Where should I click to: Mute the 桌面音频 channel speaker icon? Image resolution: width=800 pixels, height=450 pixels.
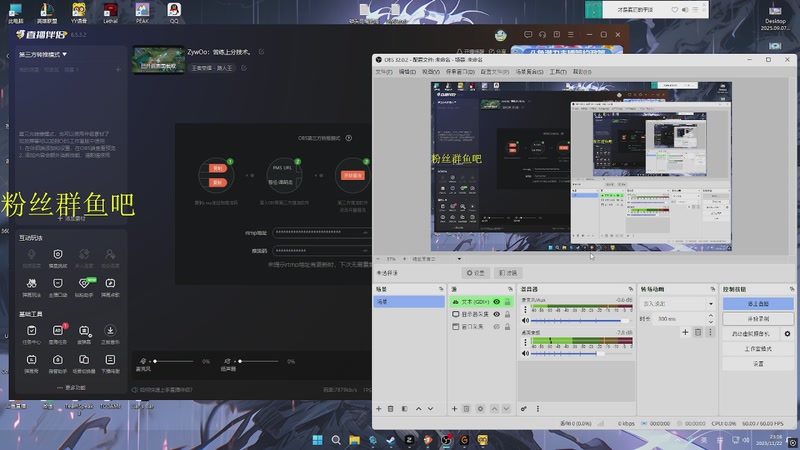coord(525,353)
